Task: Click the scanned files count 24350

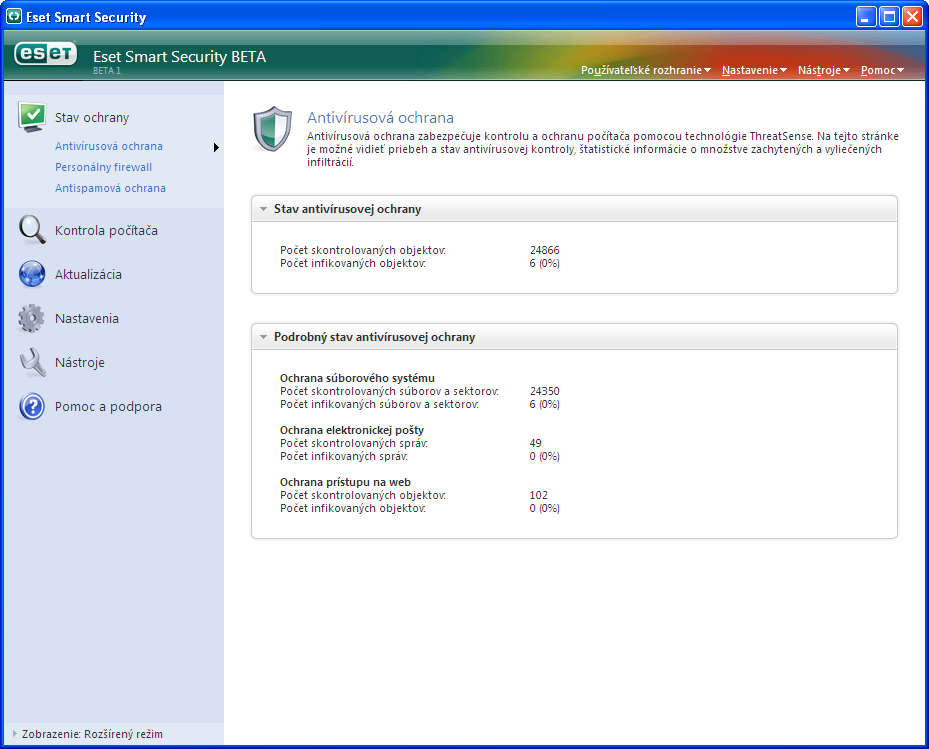Action: [x=544, y=391]
